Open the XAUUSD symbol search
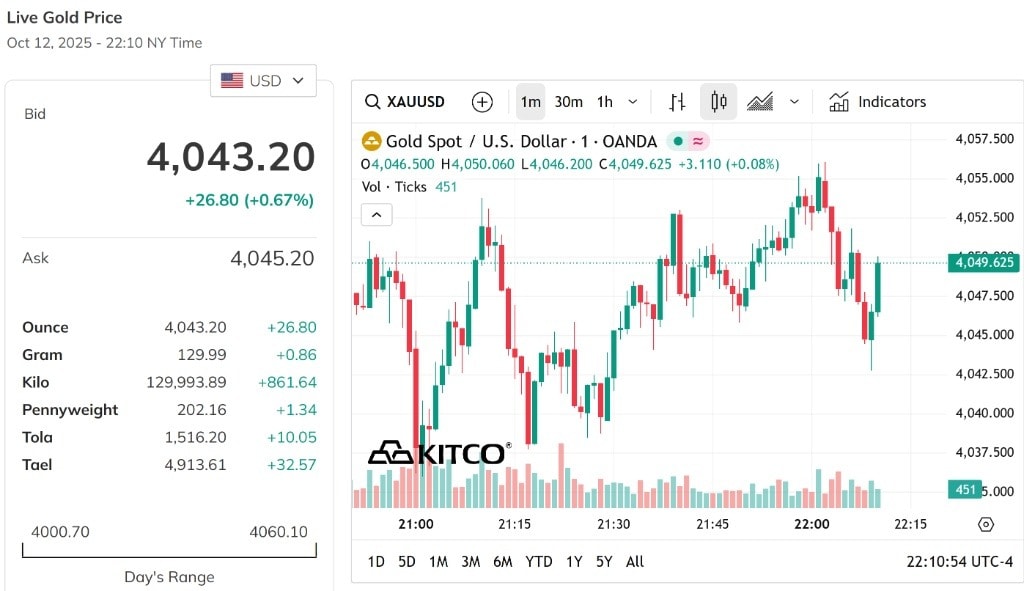Viewport: 1024px width, 591px height. point(405,102)
